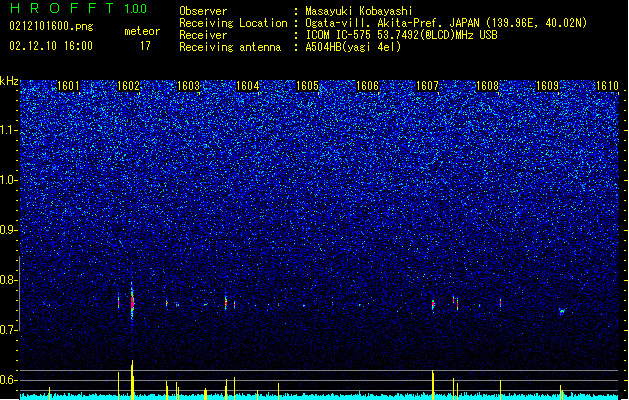Click the 0.7 kHz axis label

[x=9, y=330]
